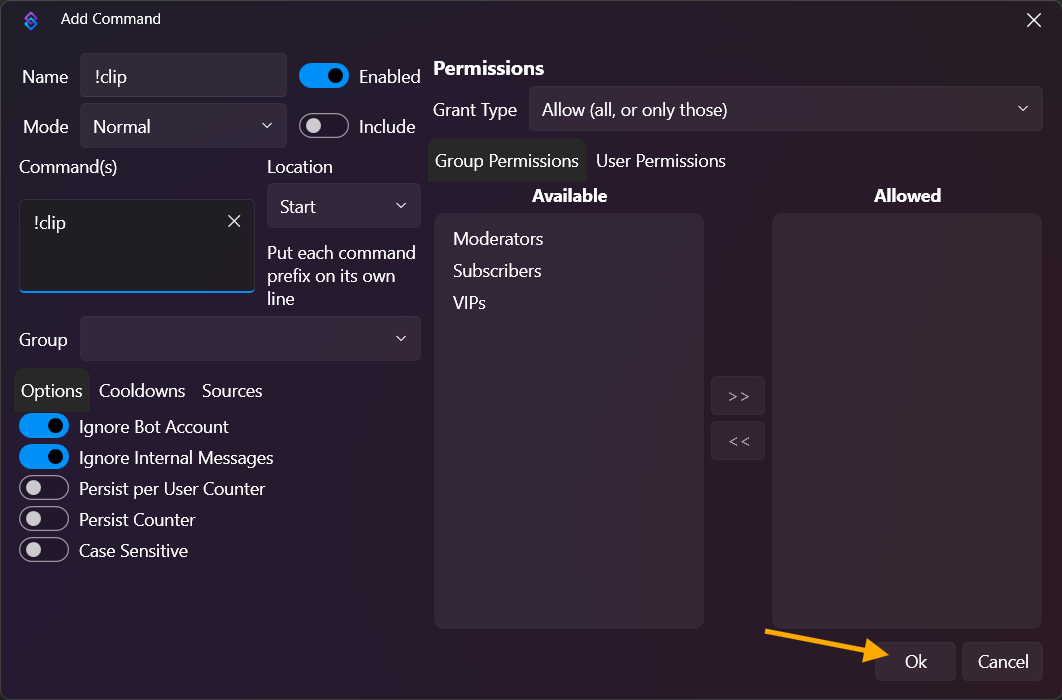1062x700 pixels.
Task: Clear the !clip text with the X icon
Action: point(234,222)
